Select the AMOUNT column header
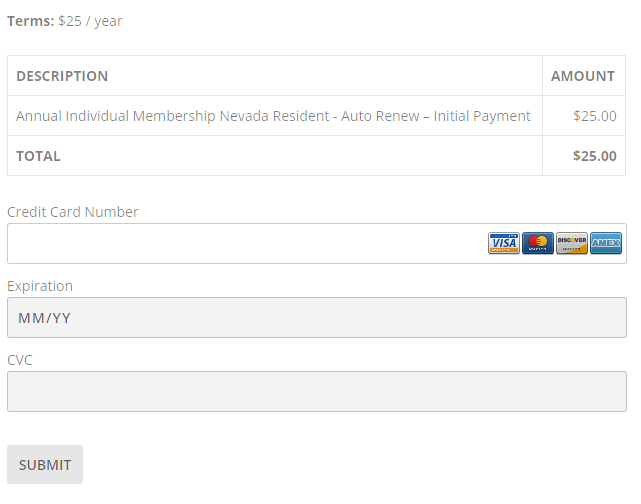This screenshot has width=641, height=504. (x=583, y=76)
